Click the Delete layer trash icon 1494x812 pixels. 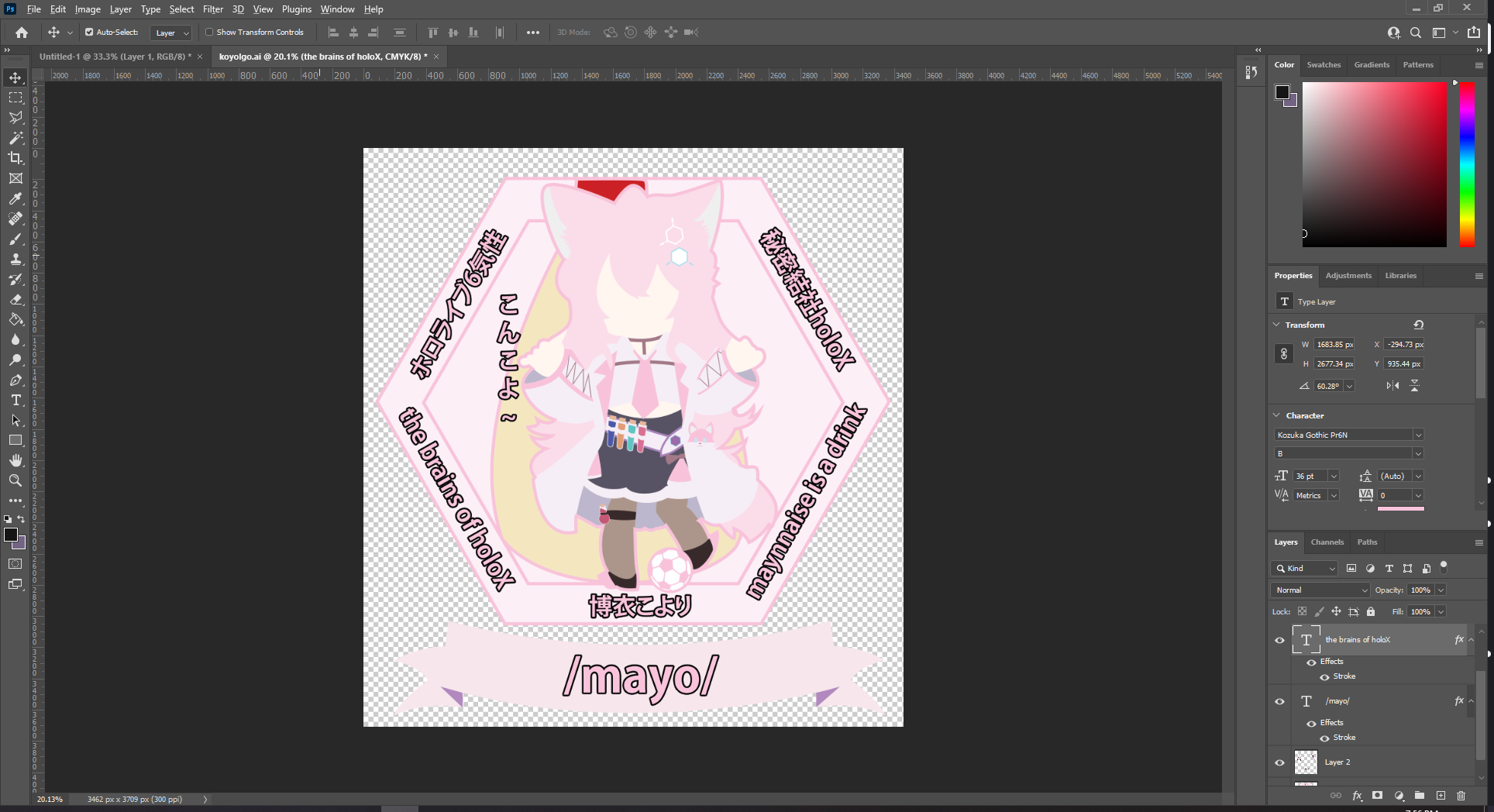pyautogui.click(x=1461, y=796)
